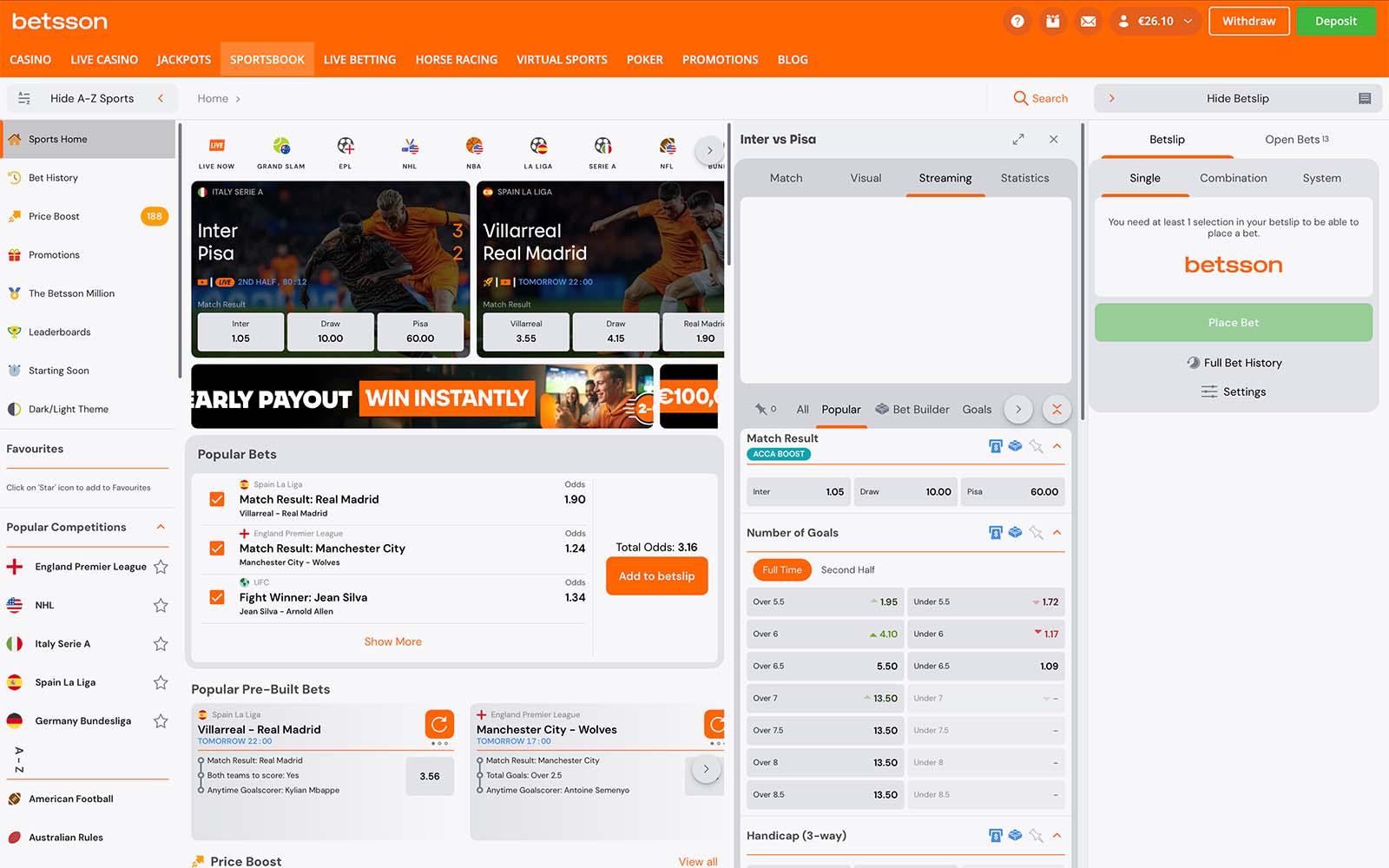Pin the Number of Goals market

1036,532
